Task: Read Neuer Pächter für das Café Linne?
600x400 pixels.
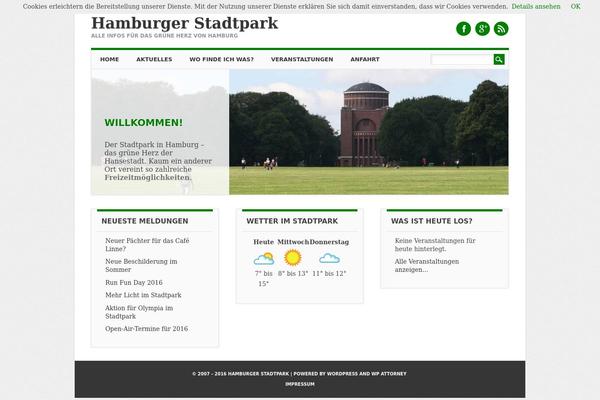Action: click(147, 245)
